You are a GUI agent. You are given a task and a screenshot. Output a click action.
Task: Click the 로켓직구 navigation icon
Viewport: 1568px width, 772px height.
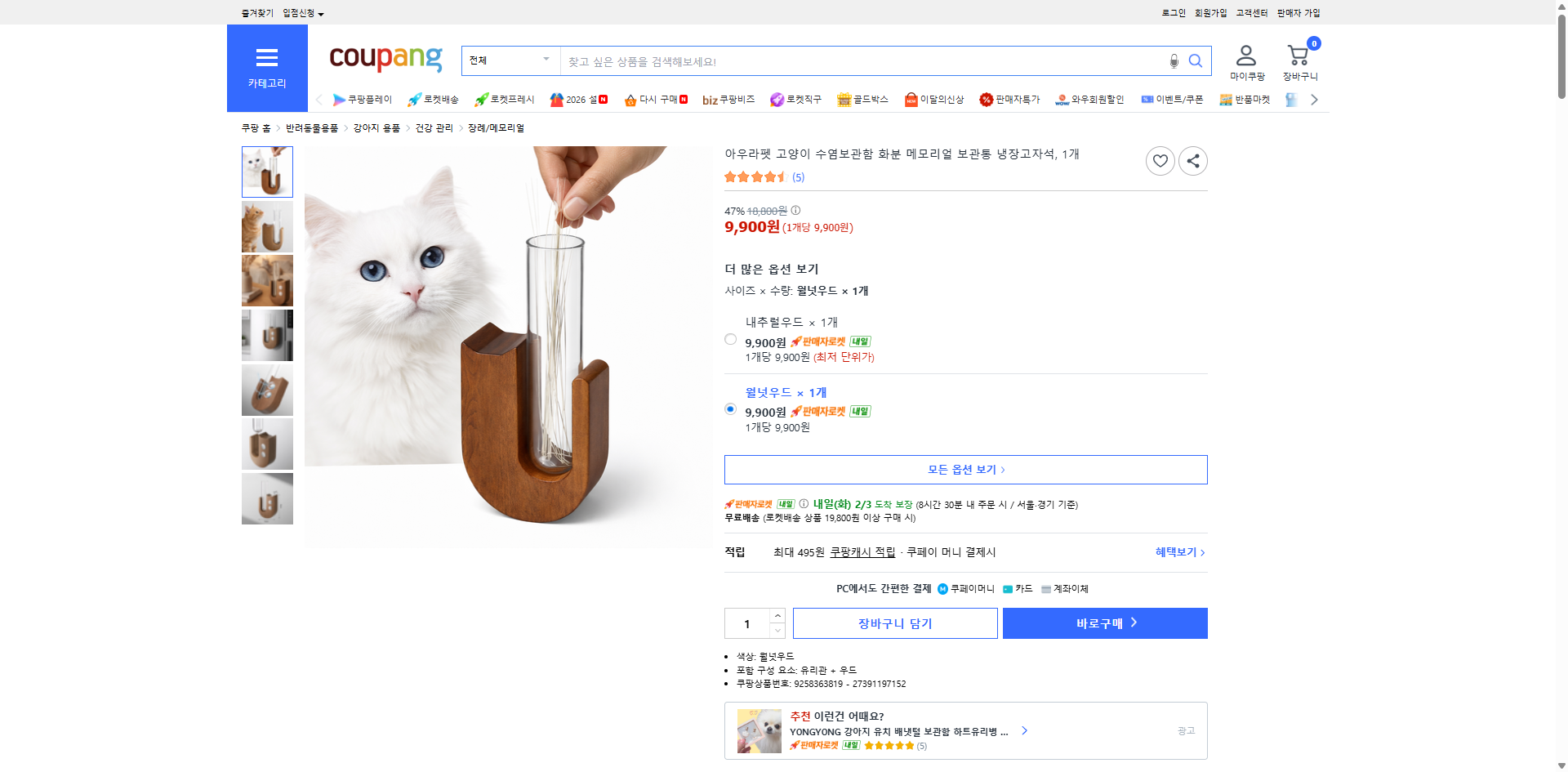coord(776,99)
